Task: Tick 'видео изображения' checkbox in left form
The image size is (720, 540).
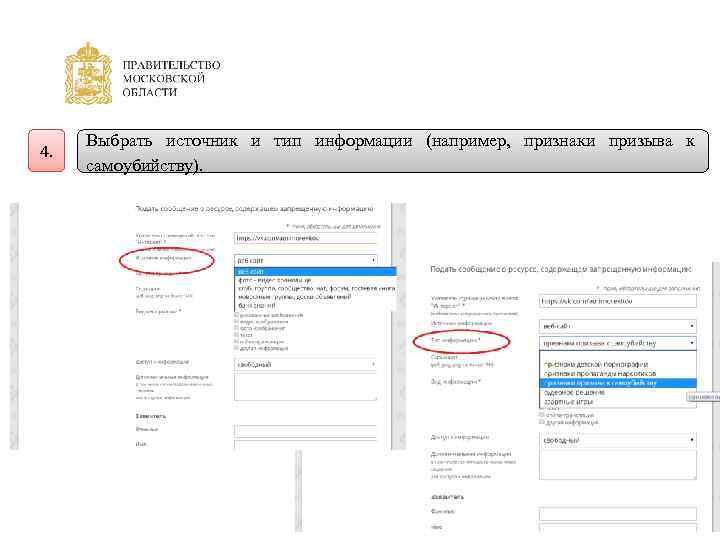Action: click(x=236, y=322)
